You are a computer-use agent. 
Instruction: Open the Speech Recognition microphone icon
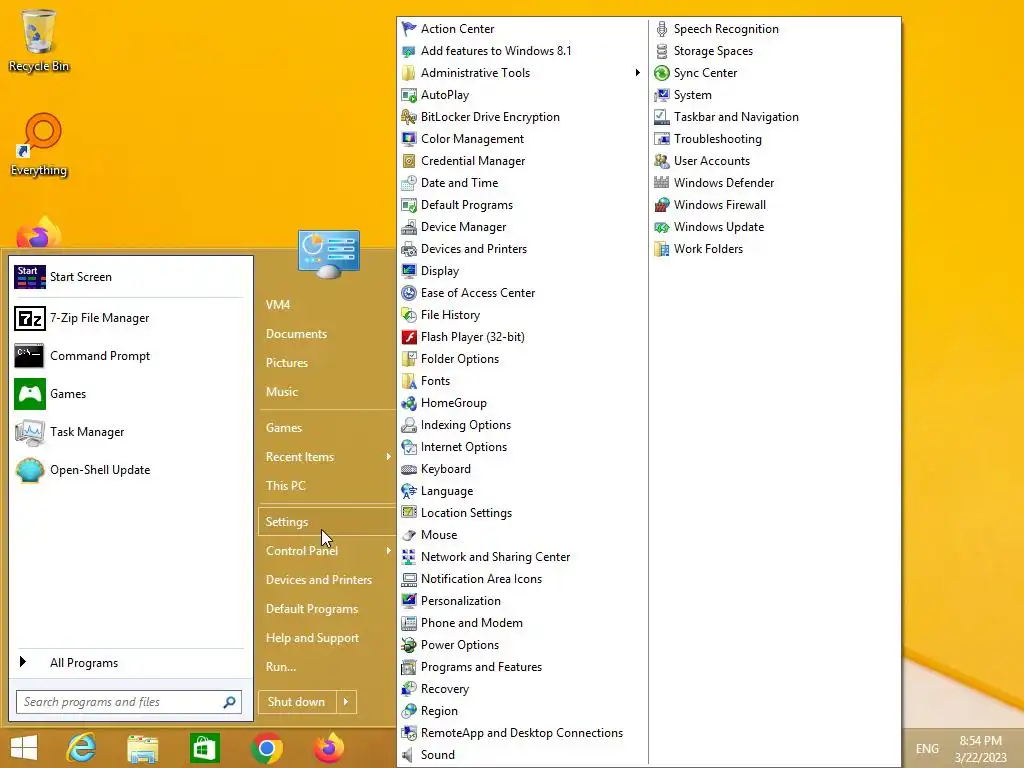click(662, 29)
